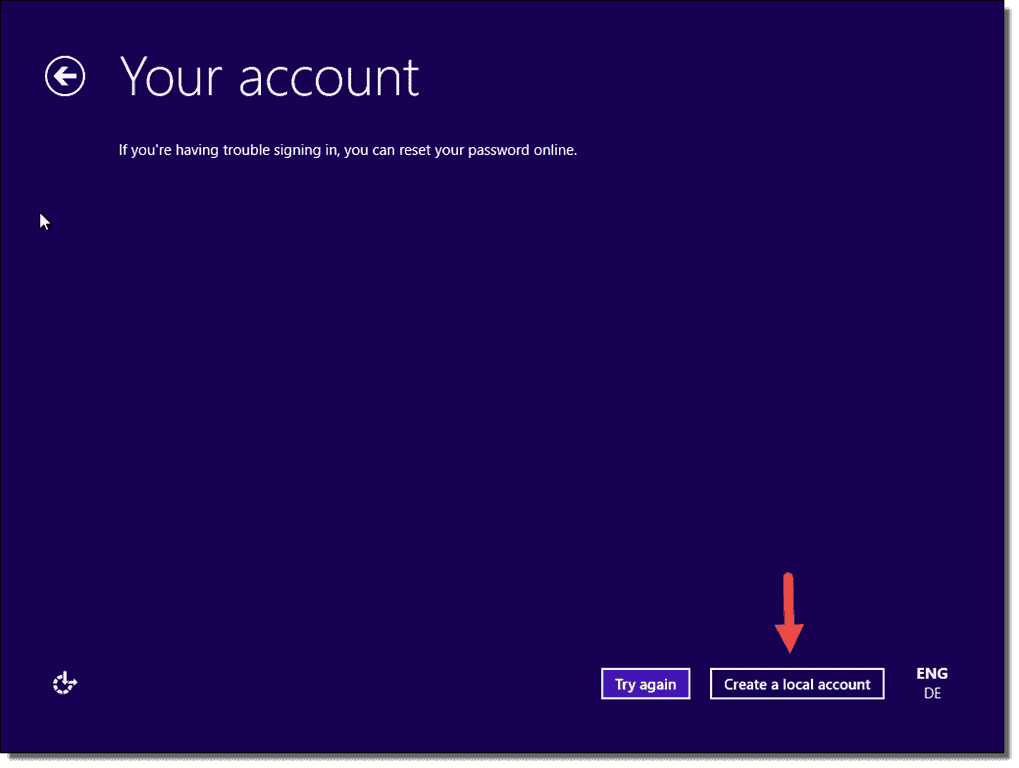Click the accessibility symbol in bottom corner
The image size is (1019, 768).
click(64, 683)
